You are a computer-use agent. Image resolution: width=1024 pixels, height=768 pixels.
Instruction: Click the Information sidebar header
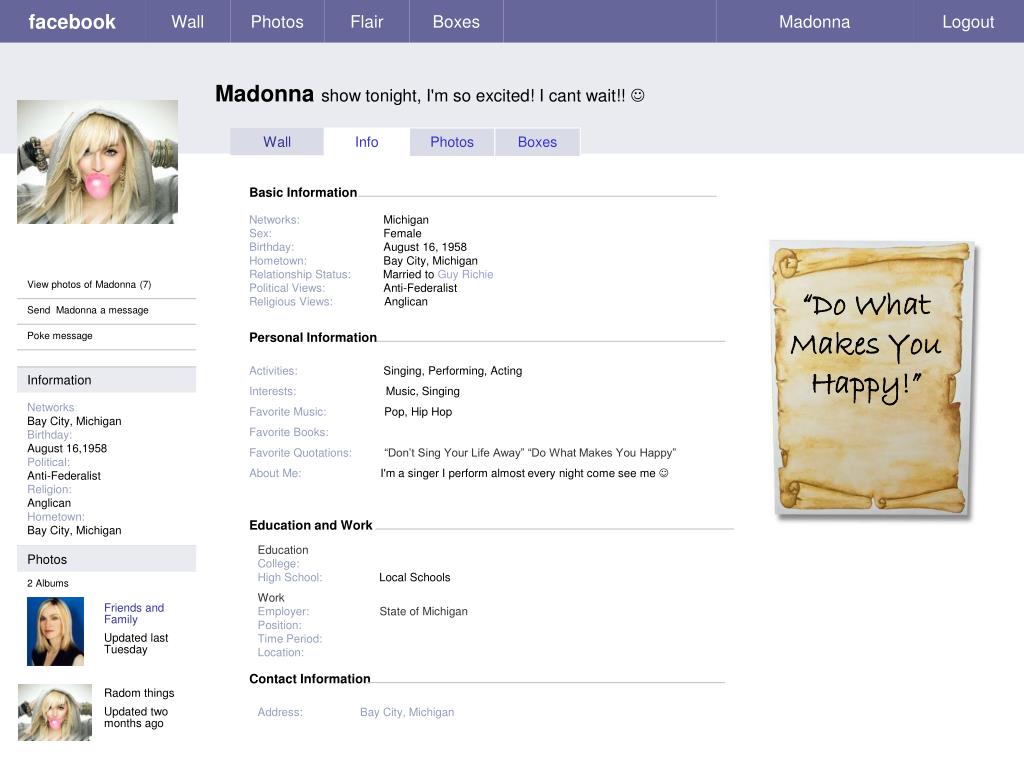[x=106, y=379]
